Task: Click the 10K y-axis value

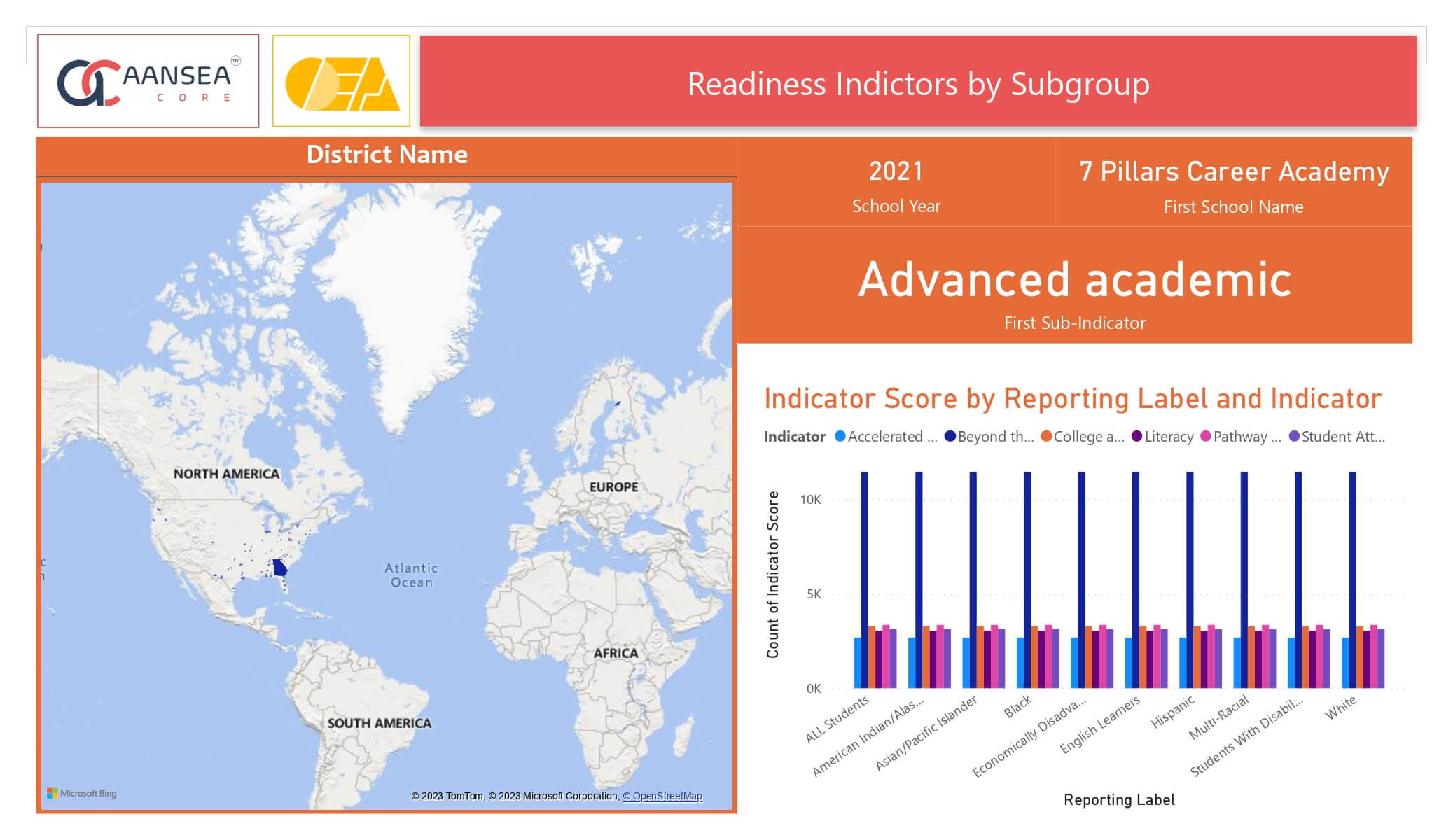Action: (810, 499)
